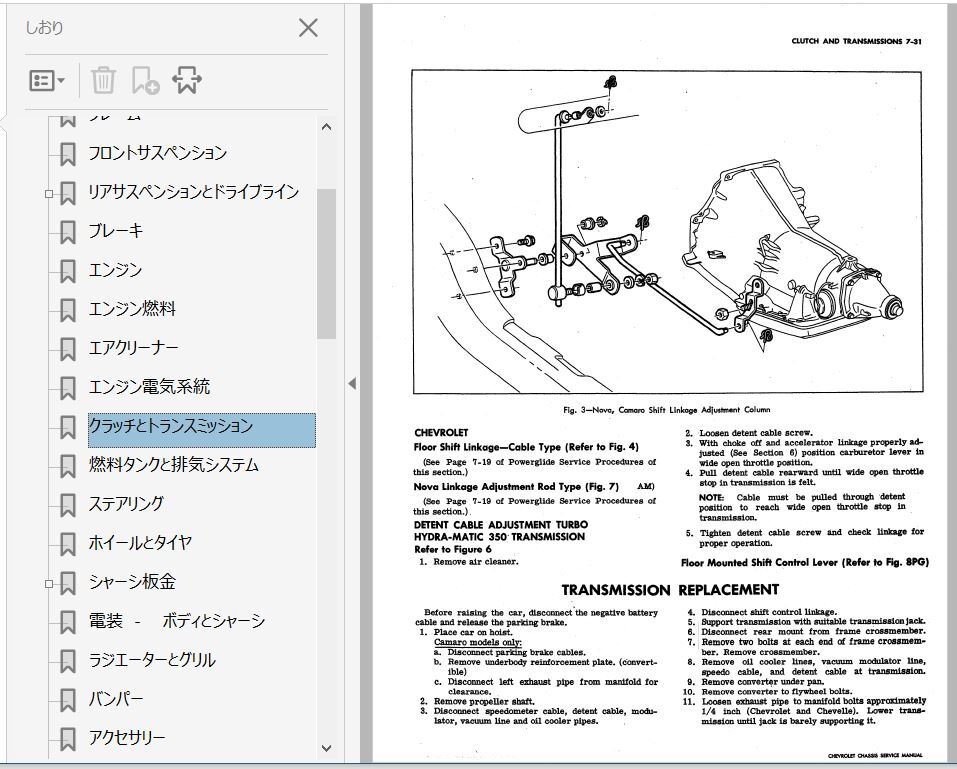Click CHEVROLET heading in document page
957x769 pixels.
pos(441,433)
